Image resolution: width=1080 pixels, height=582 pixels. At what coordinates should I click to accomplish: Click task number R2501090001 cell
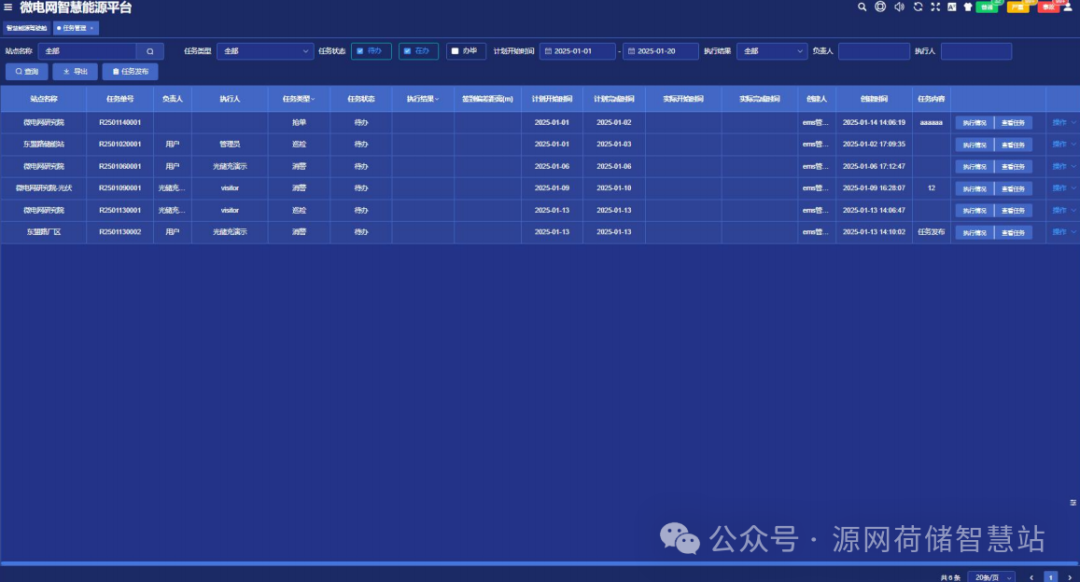[120, 188]
